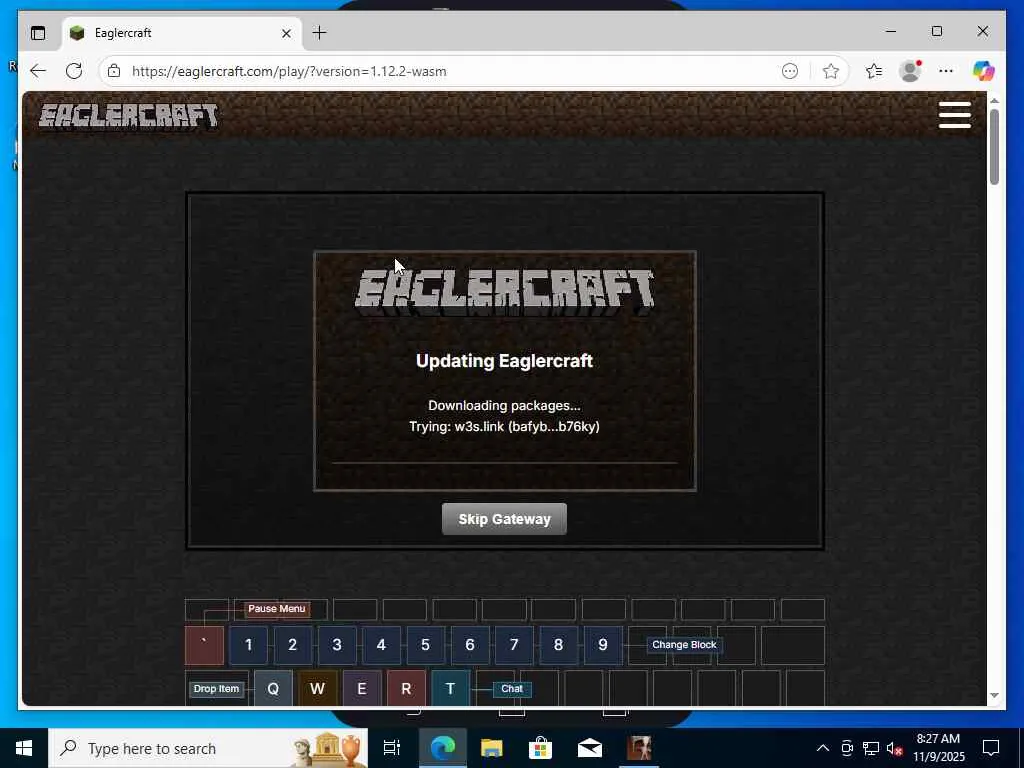Screen dimensions: 1024x768
Task: Show hidden system tray icons
Action: click(823, 748)
